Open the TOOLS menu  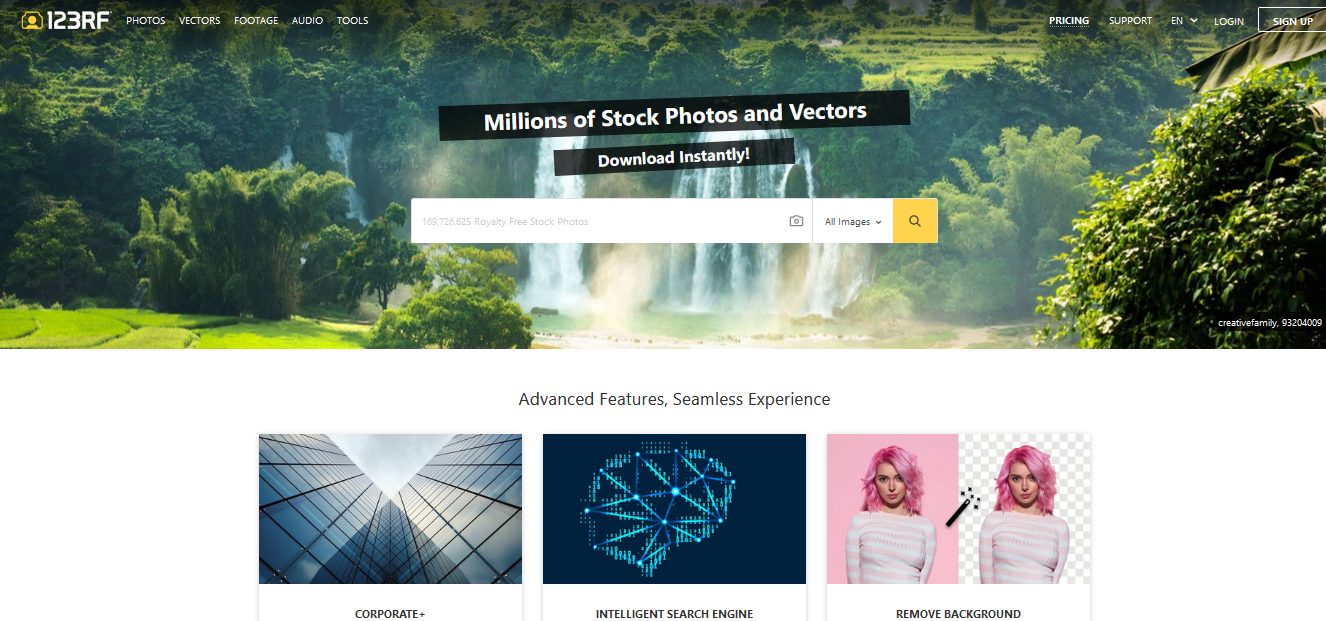point(353,20)
